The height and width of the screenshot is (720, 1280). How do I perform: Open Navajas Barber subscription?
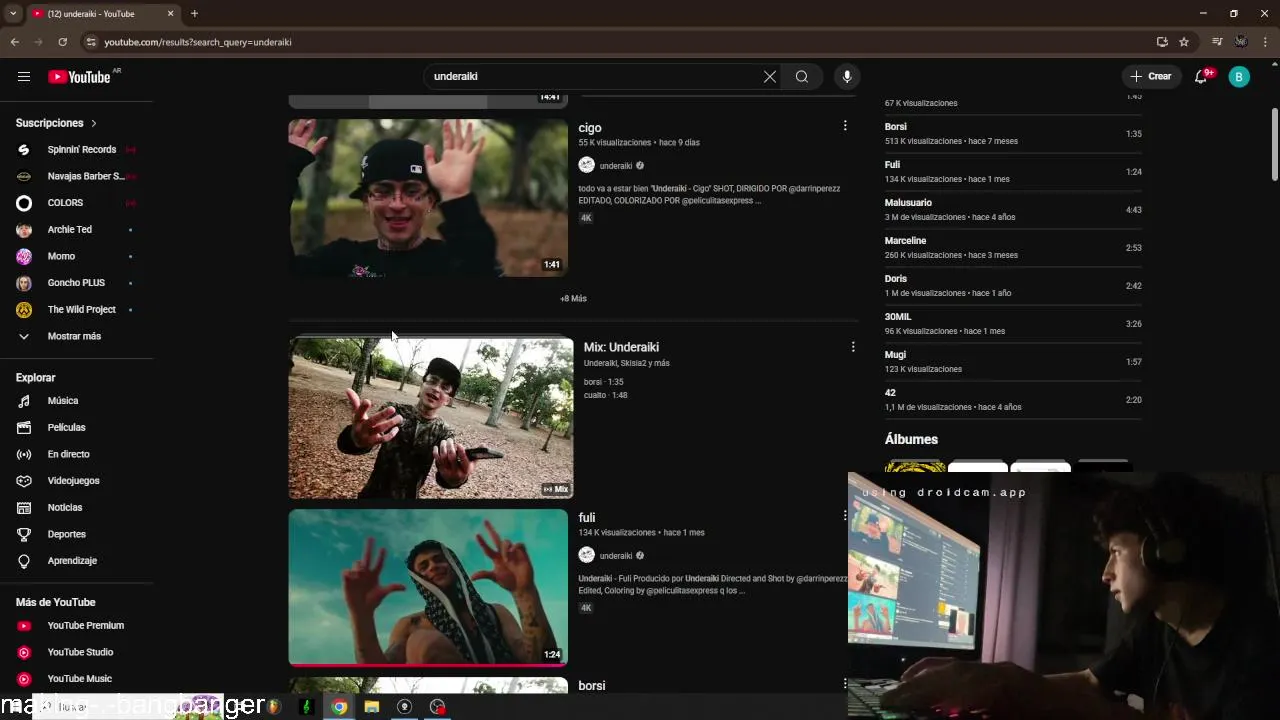pyautogui.click(x=76, y=176)
